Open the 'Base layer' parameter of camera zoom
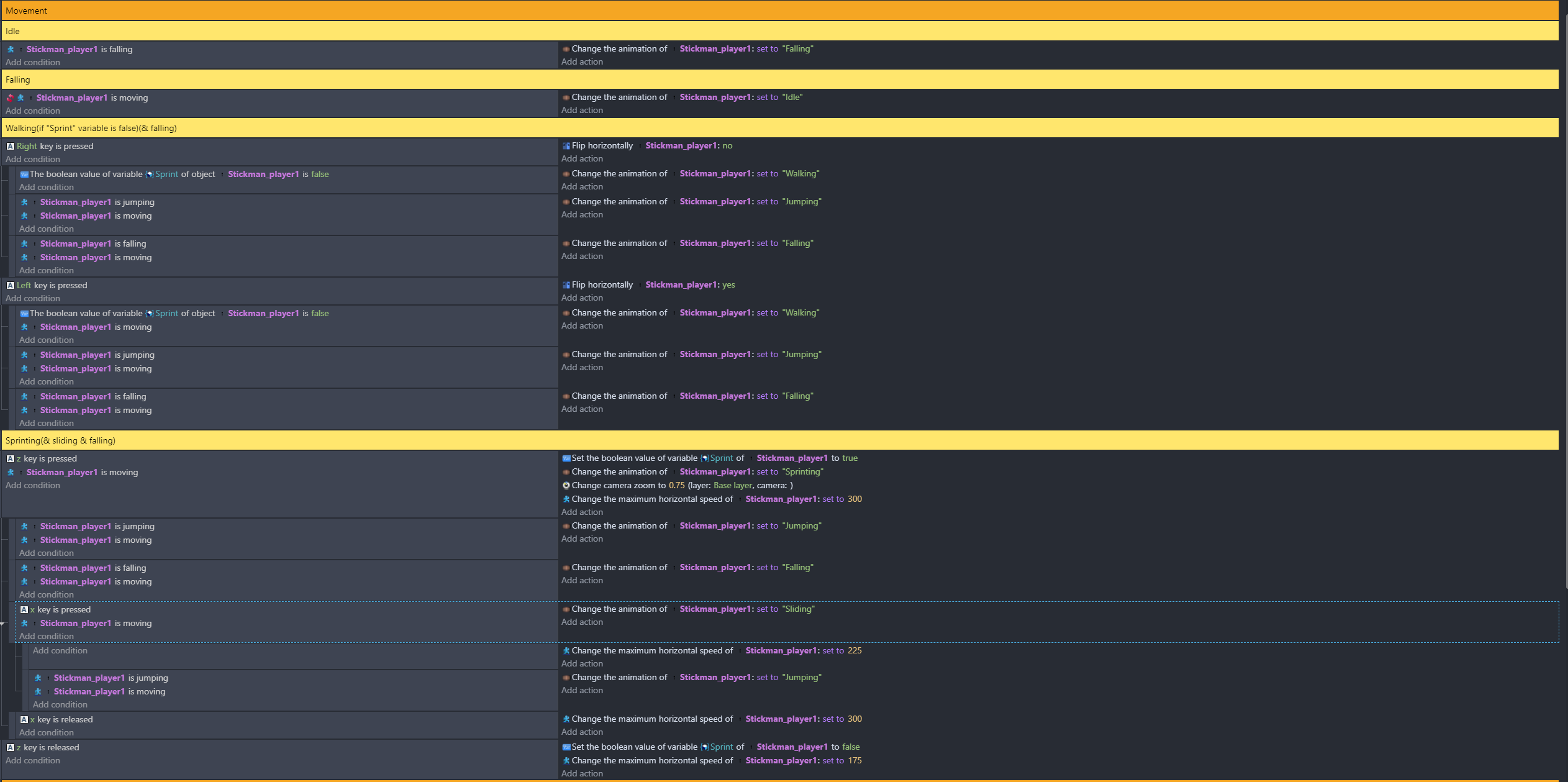This screenshot has width=1568, height=782. click(732, 486)
